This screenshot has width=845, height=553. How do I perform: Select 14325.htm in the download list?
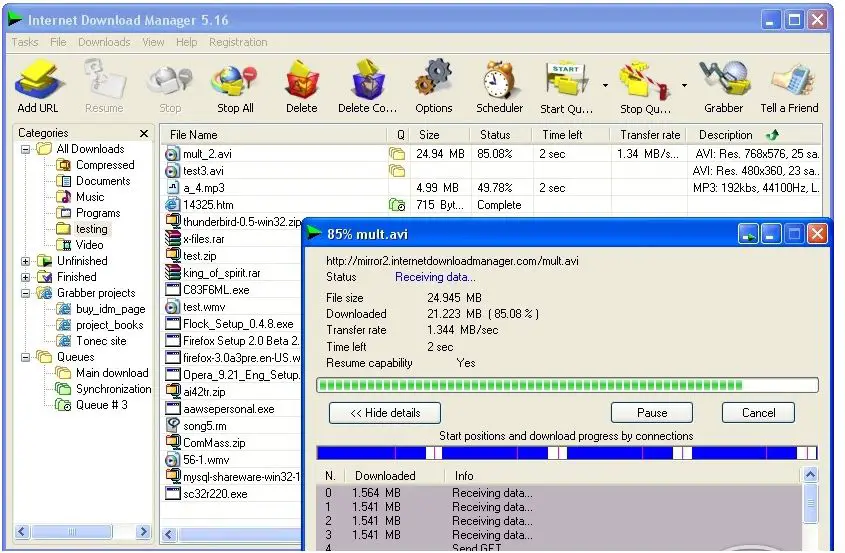208,205
